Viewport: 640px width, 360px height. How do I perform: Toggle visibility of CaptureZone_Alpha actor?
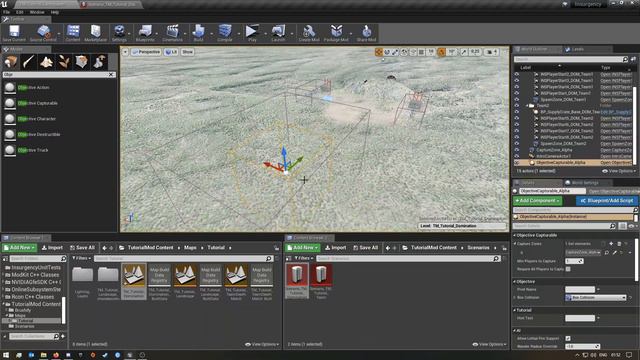tap(517, 150)
